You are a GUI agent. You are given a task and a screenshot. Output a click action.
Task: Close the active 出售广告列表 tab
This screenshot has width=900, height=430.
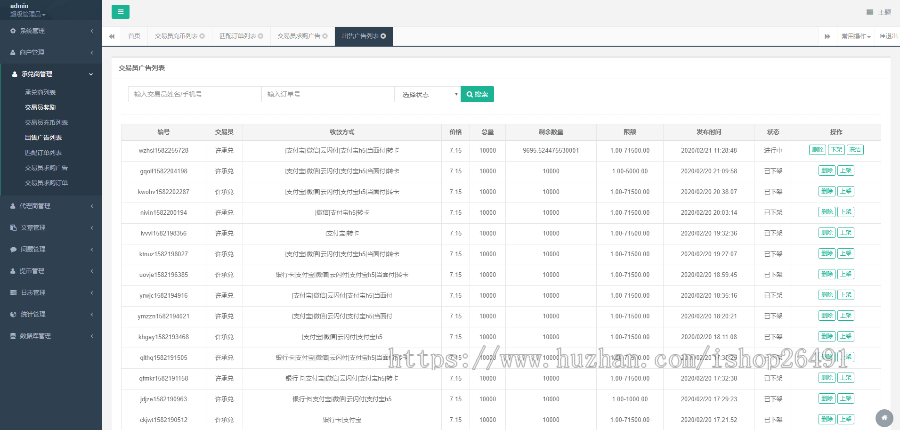point(383,36)
